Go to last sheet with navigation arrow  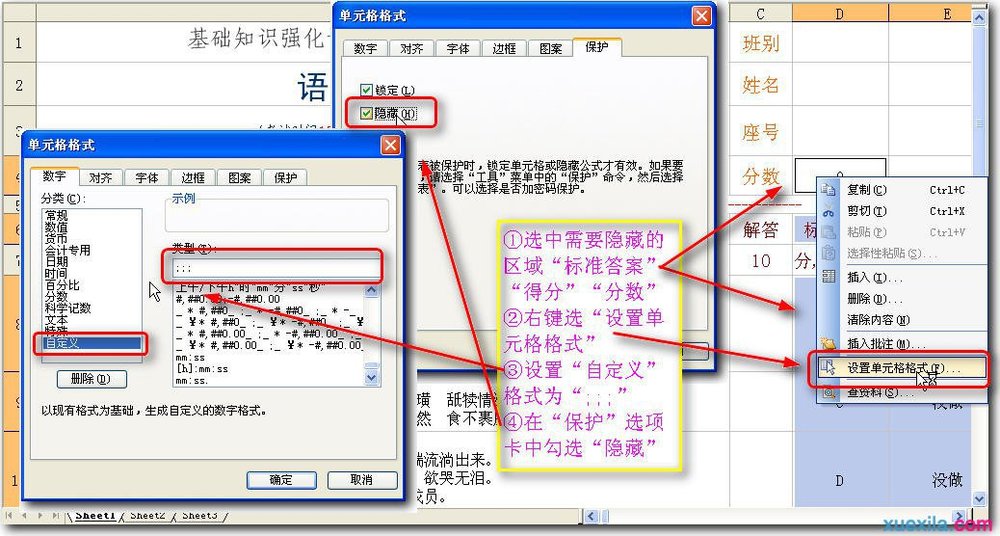click(56, 515)
